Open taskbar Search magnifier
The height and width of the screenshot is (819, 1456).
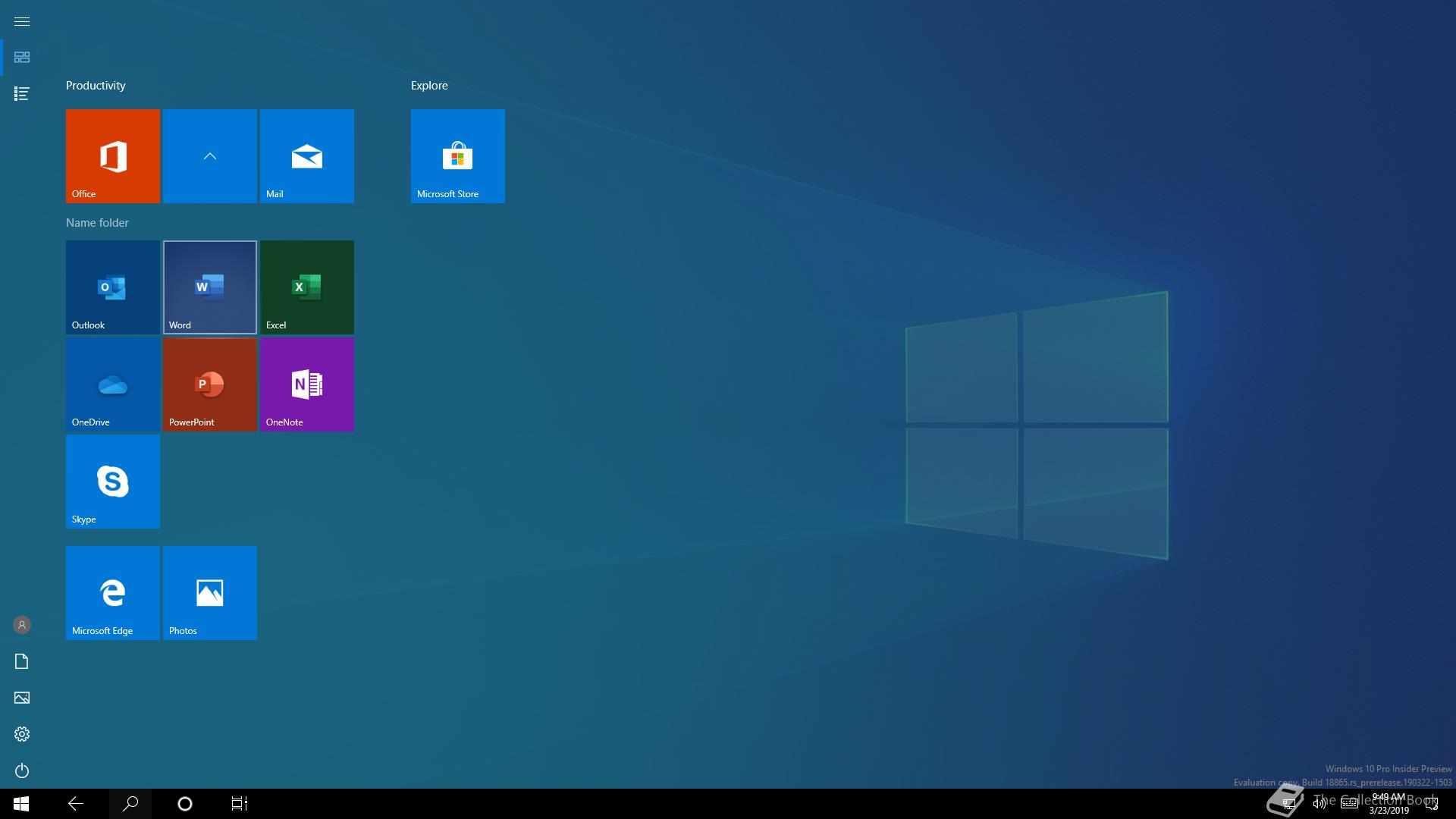click(130, 804)
